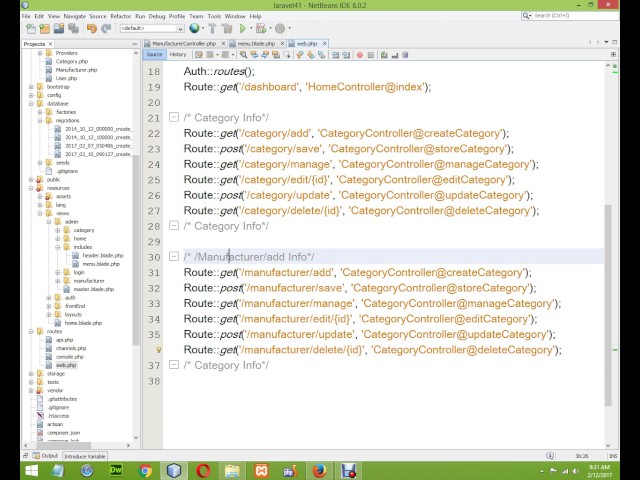
Task: Click the green Run Project arrow
Action: point(242,28)
